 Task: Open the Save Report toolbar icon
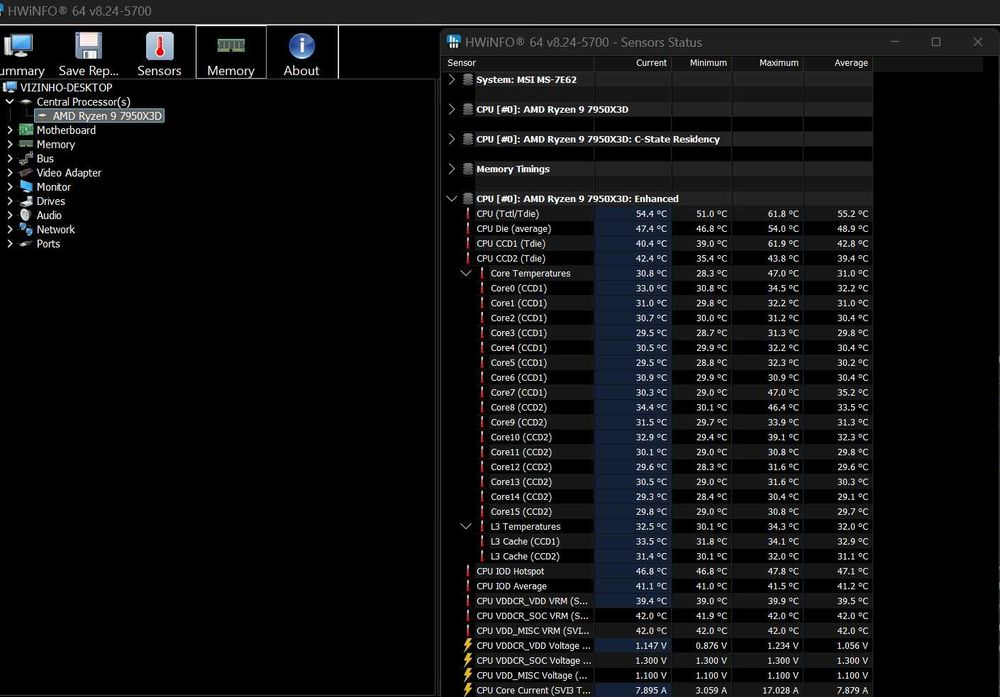(89, 54)
